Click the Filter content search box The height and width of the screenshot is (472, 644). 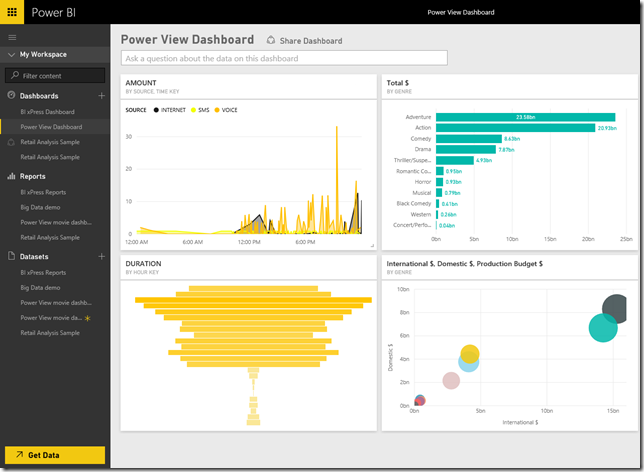coord(55,76)
